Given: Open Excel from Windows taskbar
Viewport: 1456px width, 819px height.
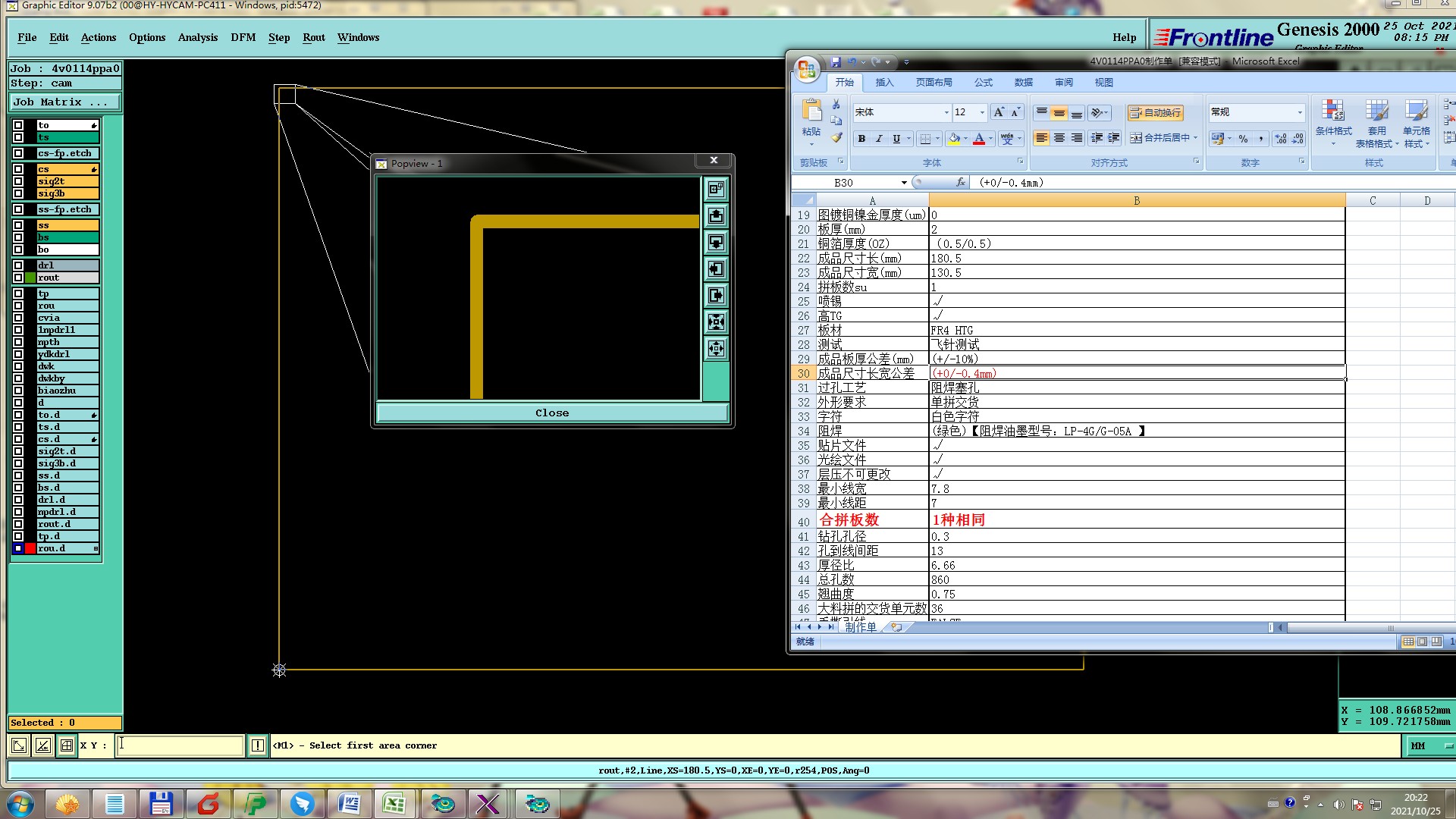Looking at the screenshot, I should coord(394,804).
